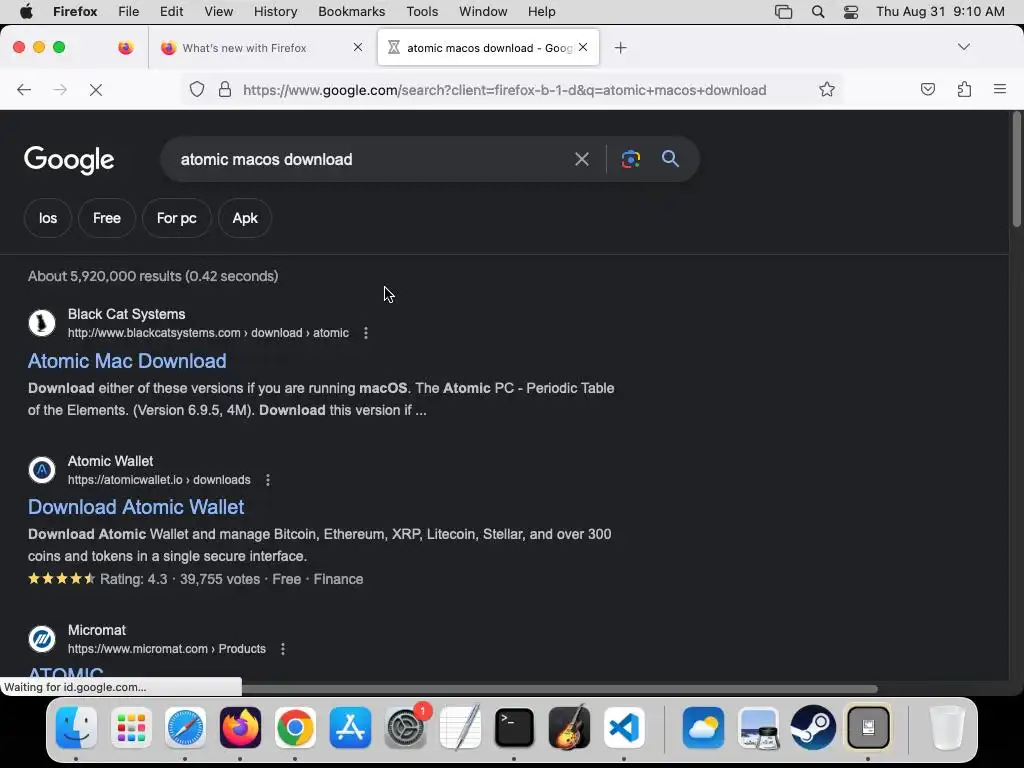The width and height of the screenshot is (1024, 768).
Task: Open the date and time in the menu bar
Action: pos(940,11)
